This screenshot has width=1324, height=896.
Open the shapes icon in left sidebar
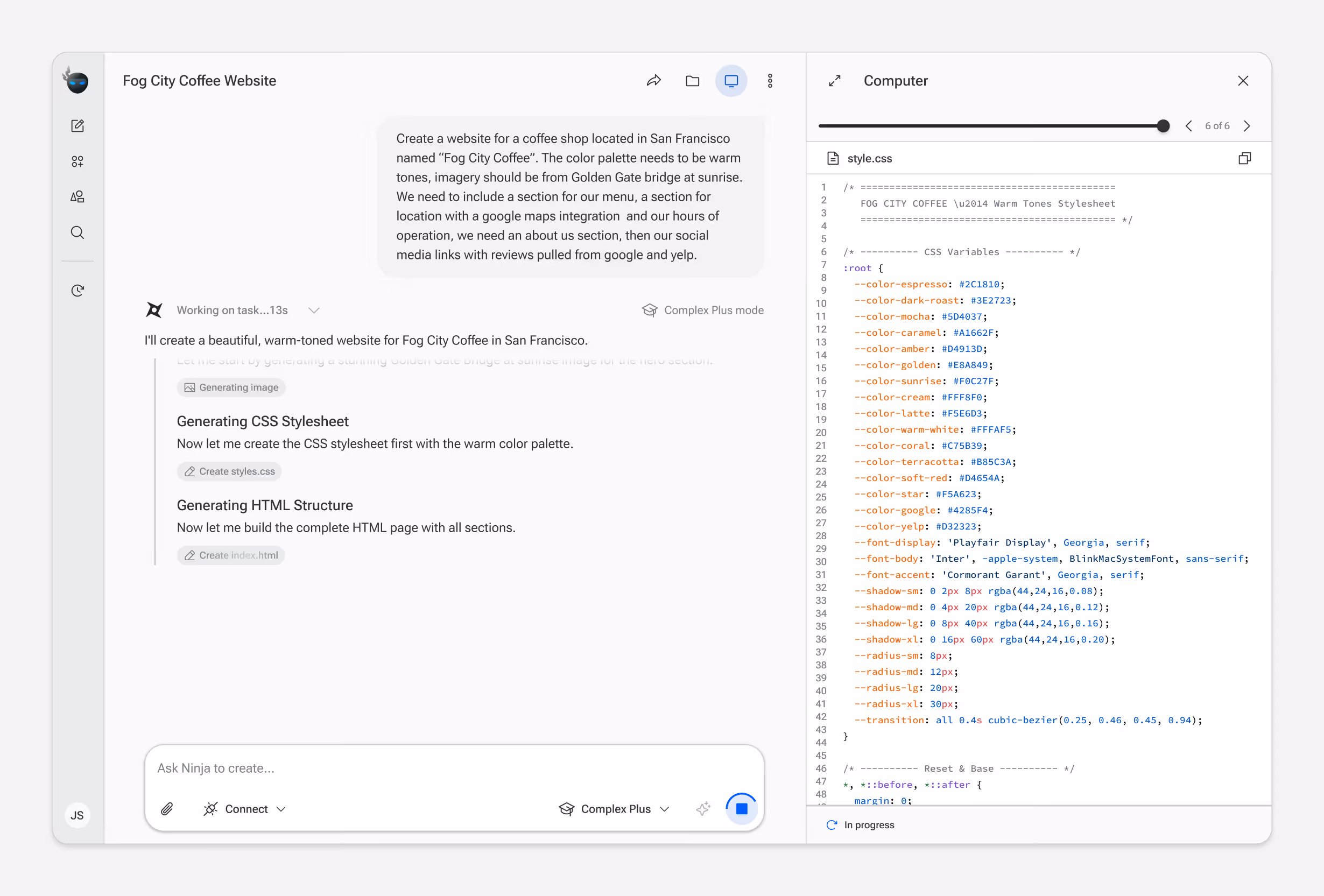pyautogui.click(x=78, y=197)
